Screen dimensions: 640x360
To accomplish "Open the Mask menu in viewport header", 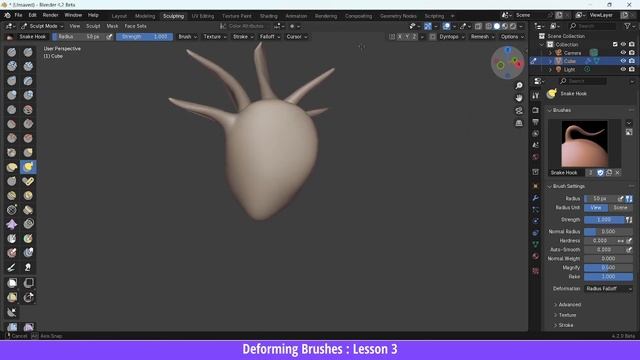I will [112, 26].
